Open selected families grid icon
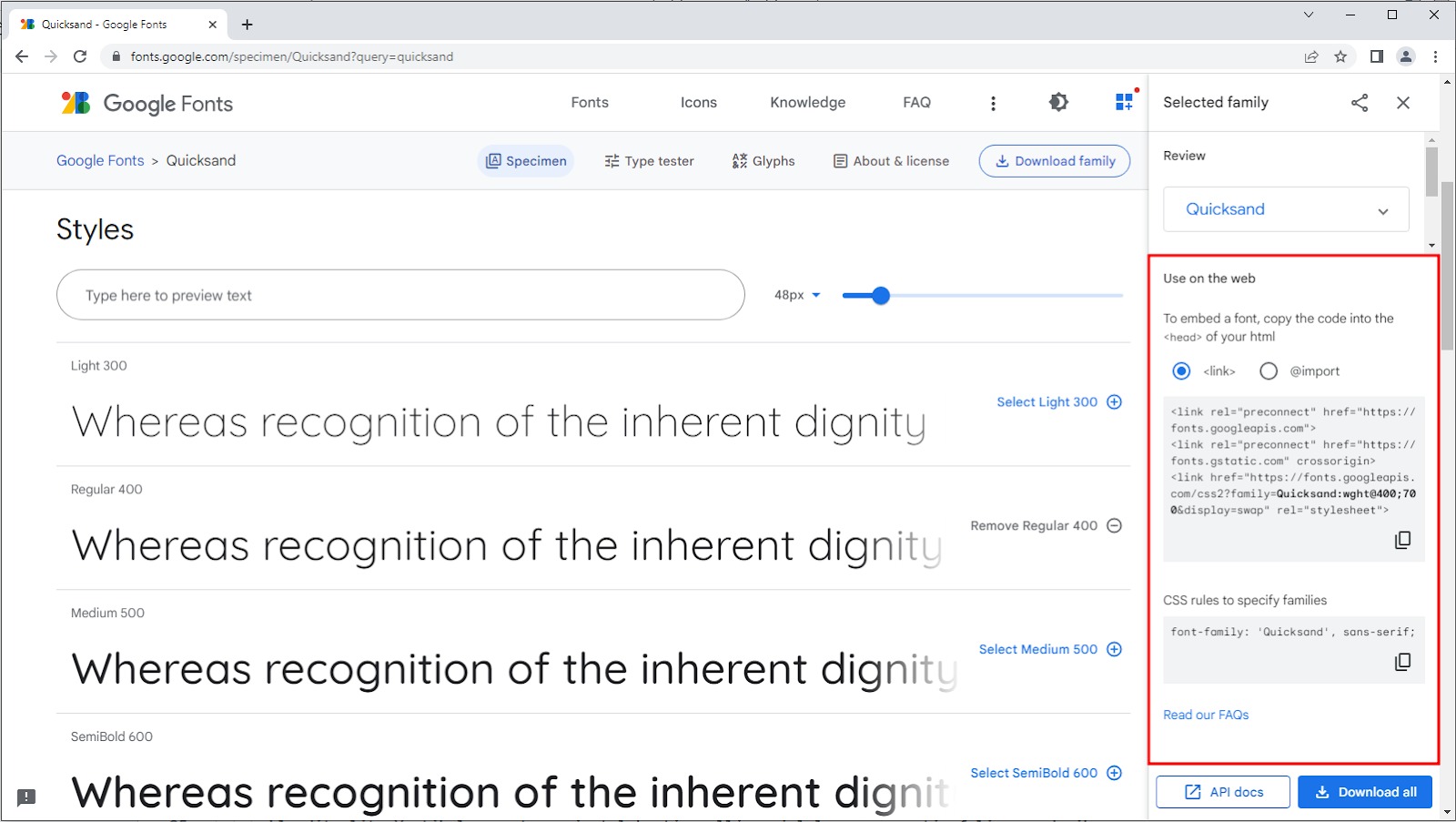This screenshot has height=822, width=1456. pyautogui.click(x=1125, y=102)
